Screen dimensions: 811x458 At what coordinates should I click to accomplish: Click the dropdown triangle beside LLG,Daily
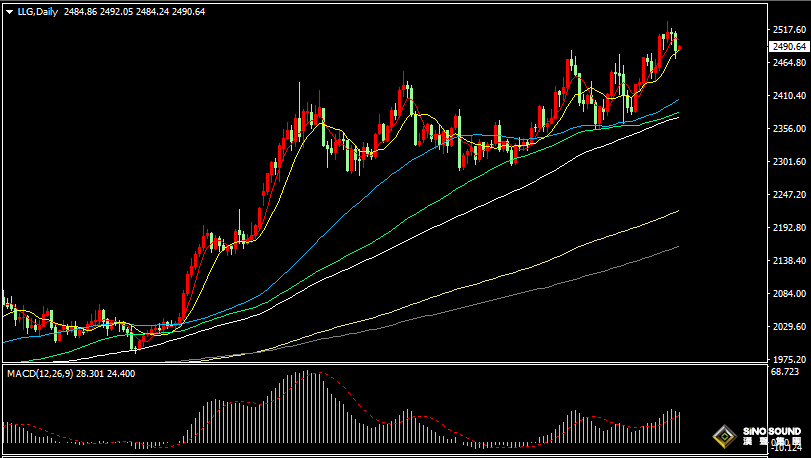pyautogui.click(x=8, y=11)
